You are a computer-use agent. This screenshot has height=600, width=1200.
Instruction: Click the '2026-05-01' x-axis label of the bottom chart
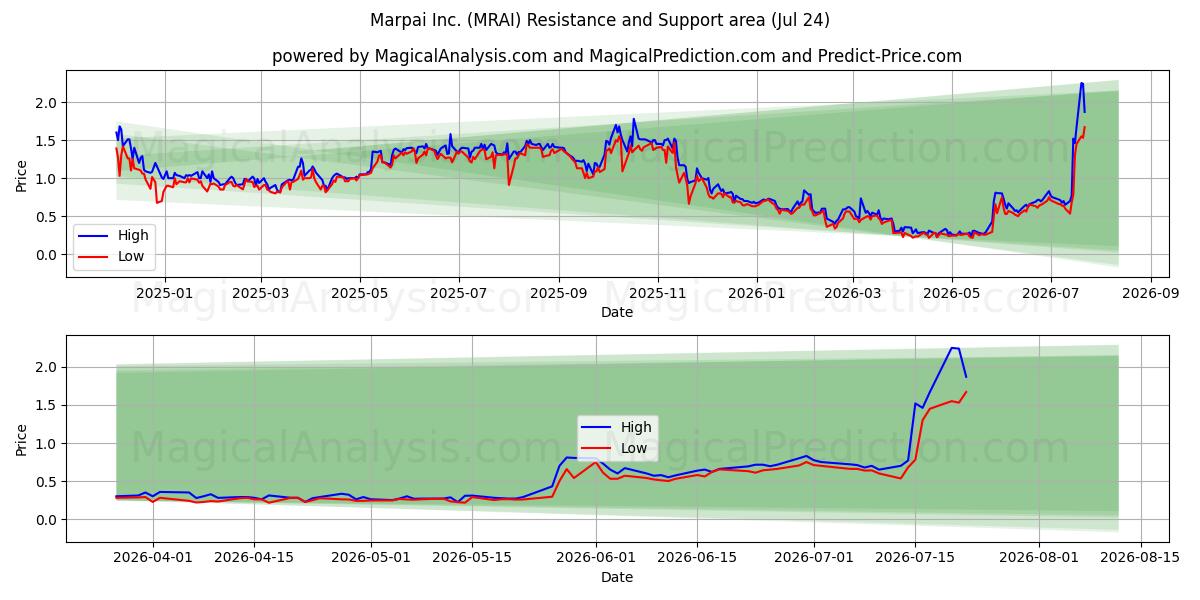pos(372,558)
